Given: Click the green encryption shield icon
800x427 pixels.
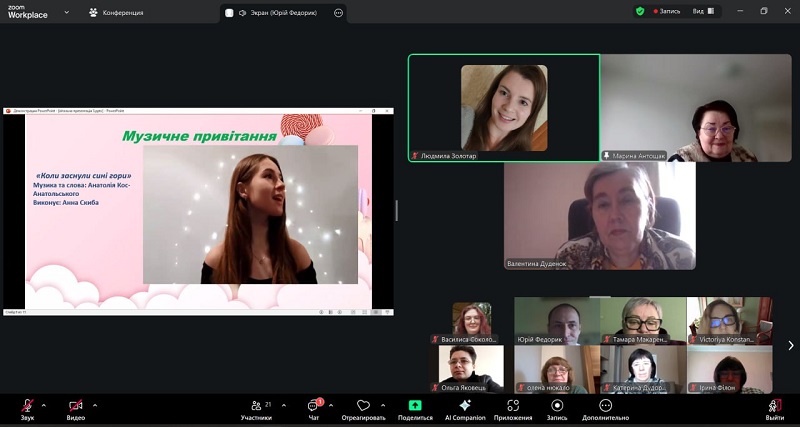Looking at the screenshot, I should click(x=640, y=12).
